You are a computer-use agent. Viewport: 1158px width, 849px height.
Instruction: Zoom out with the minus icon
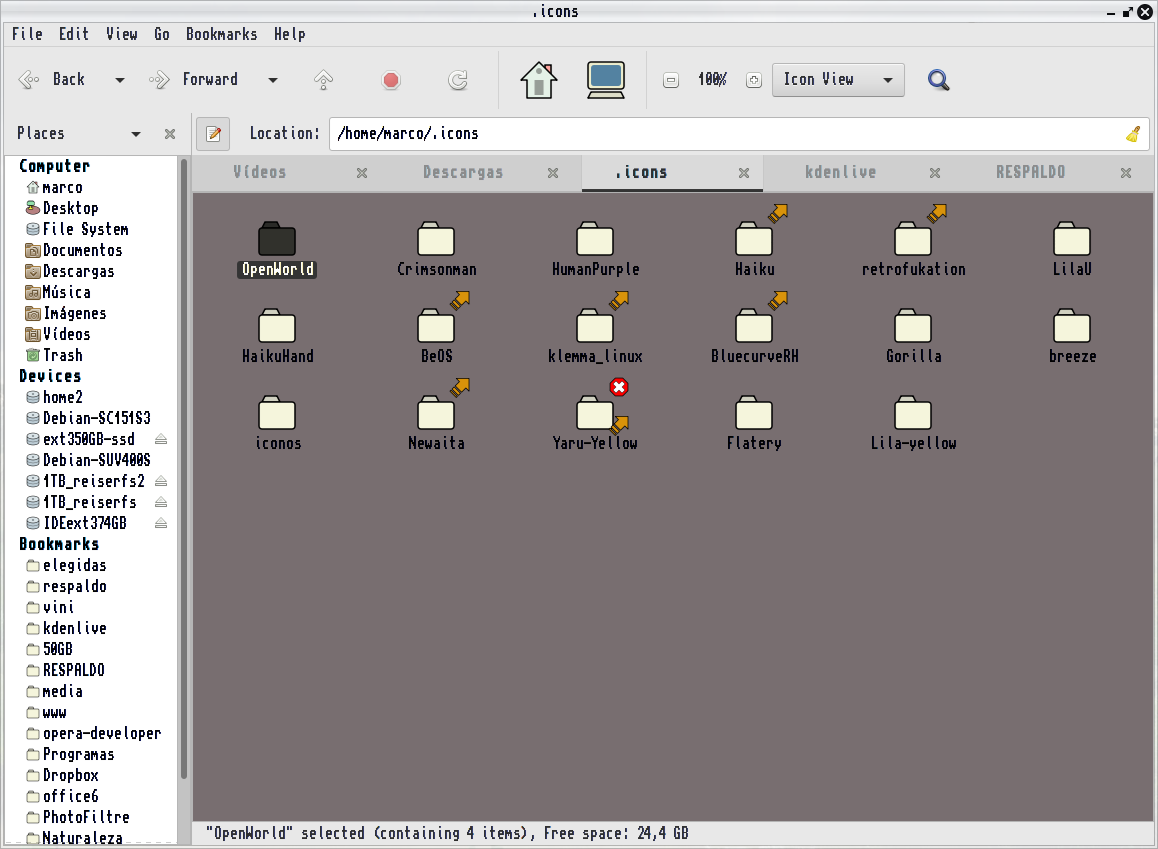coord(671,80)
